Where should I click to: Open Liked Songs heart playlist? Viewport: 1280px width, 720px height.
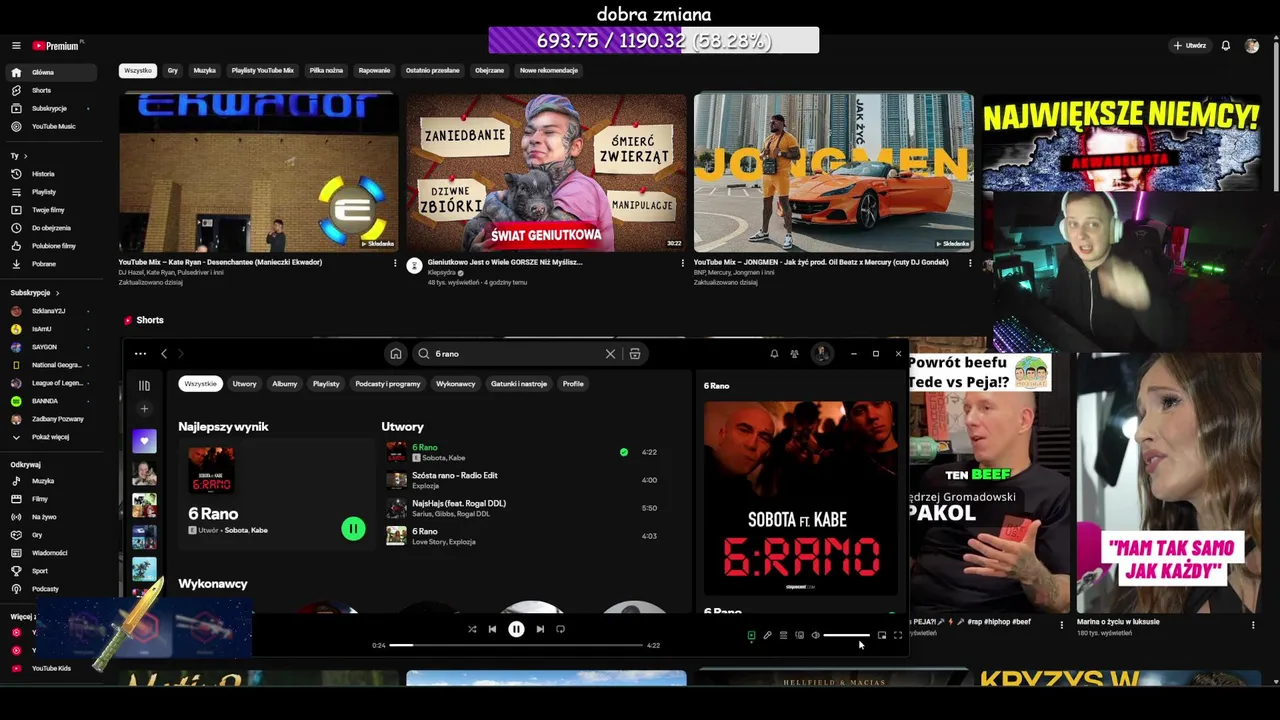coord(144,441)
